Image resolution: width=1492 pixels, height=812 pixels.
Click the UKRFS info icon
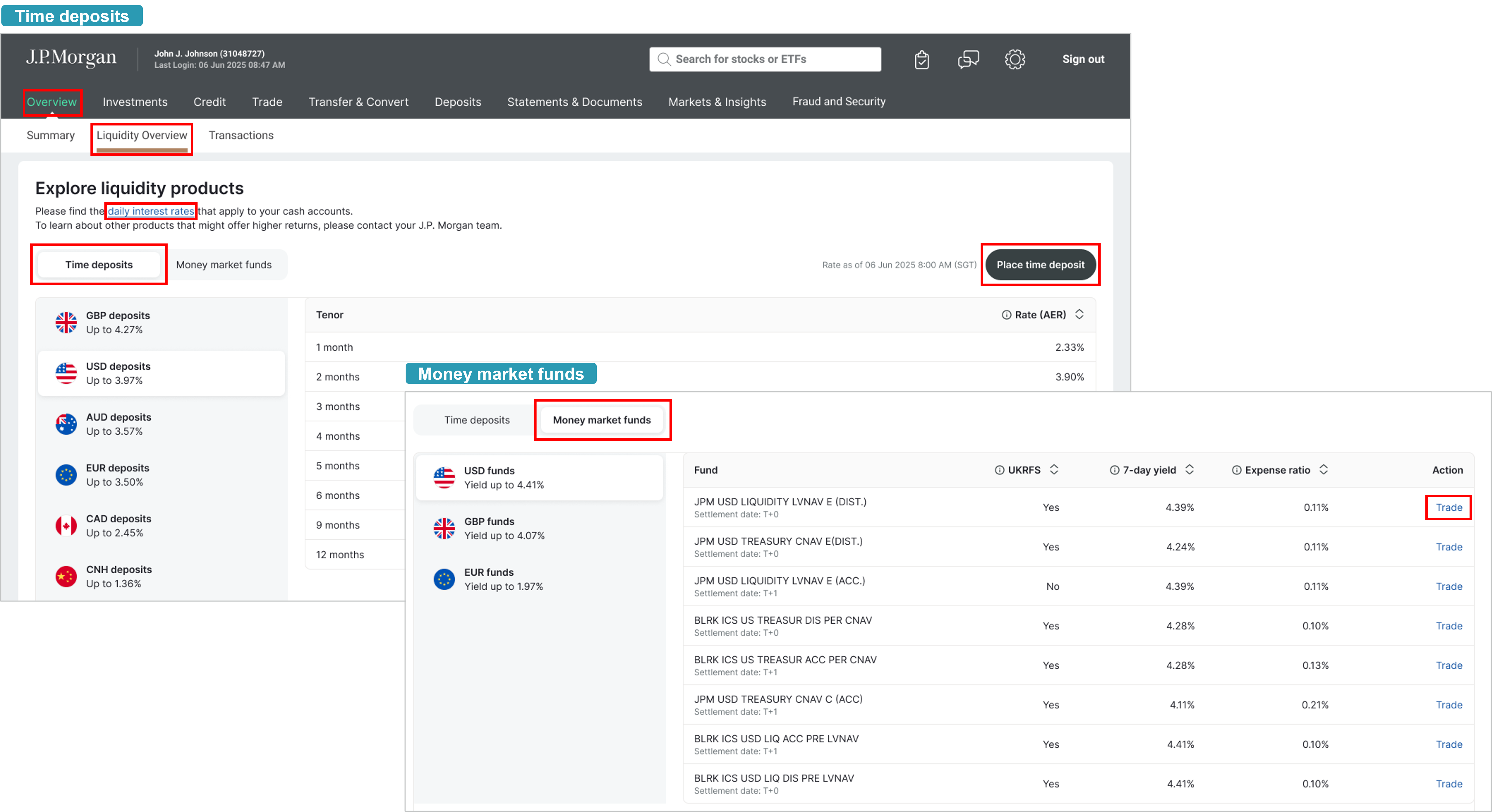click(x=999, y=470)
